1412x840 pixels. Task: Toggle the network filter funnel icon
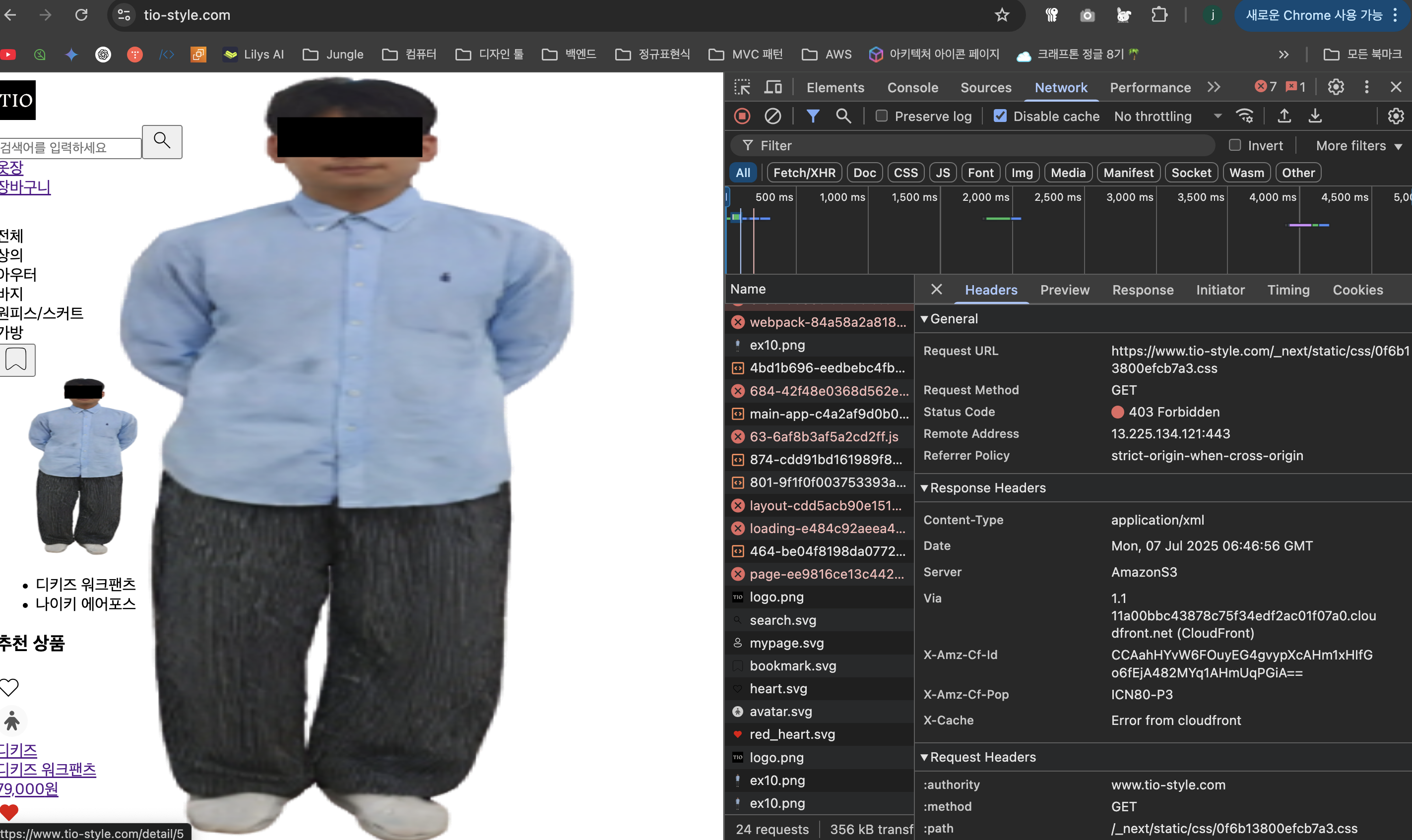click(x=813, y=117)
